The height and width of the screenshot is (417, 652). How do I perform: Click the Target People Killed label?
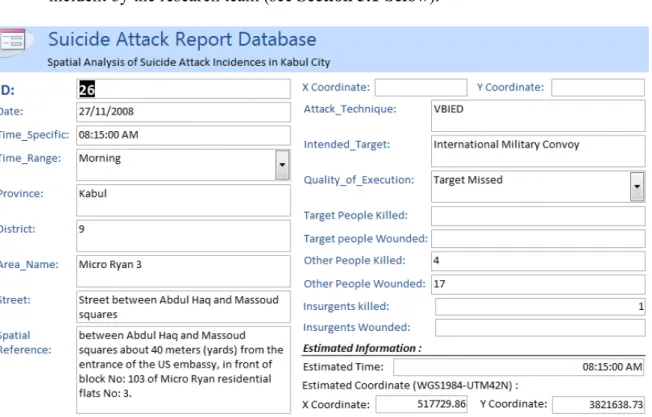[x=356, y=215]
